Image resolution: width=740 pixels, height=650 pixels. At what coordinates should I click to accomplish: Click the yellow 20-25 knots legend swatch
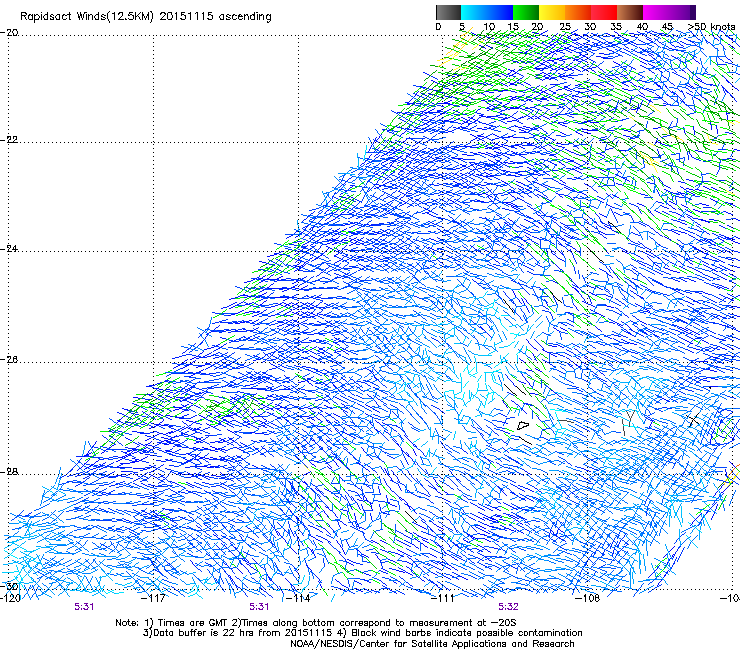tap(552, 12)
